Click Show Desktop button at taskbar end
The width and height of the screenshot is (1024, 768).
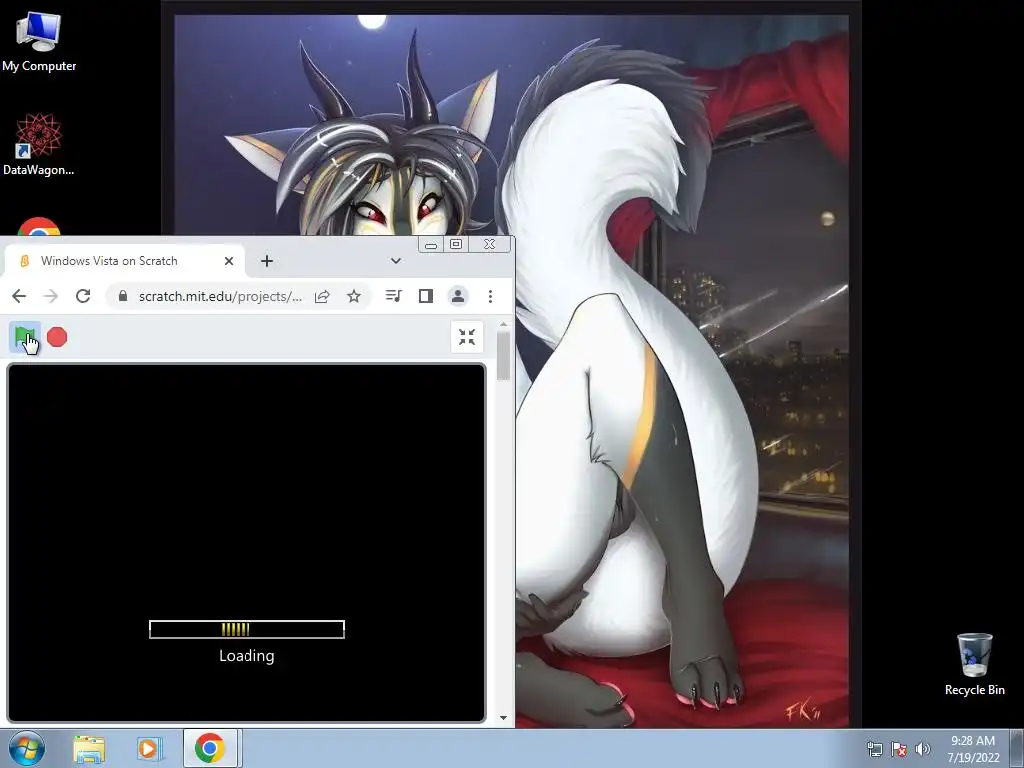pos(1017,749)
